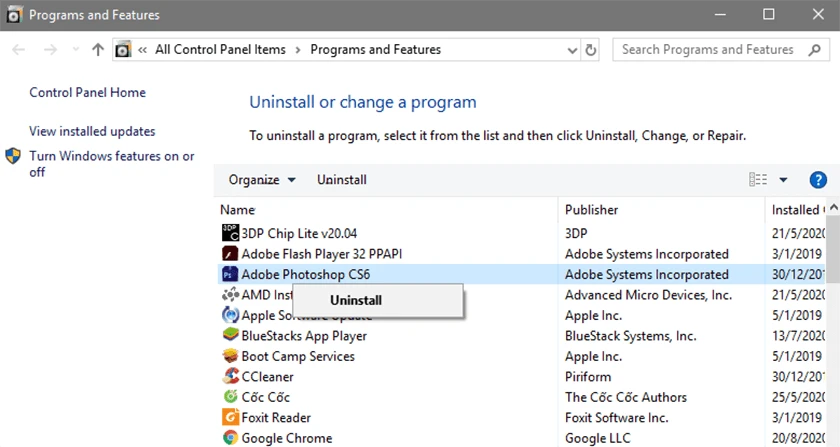
Task: Click the Google Chrome icon
Action: (x=230, y=437)
